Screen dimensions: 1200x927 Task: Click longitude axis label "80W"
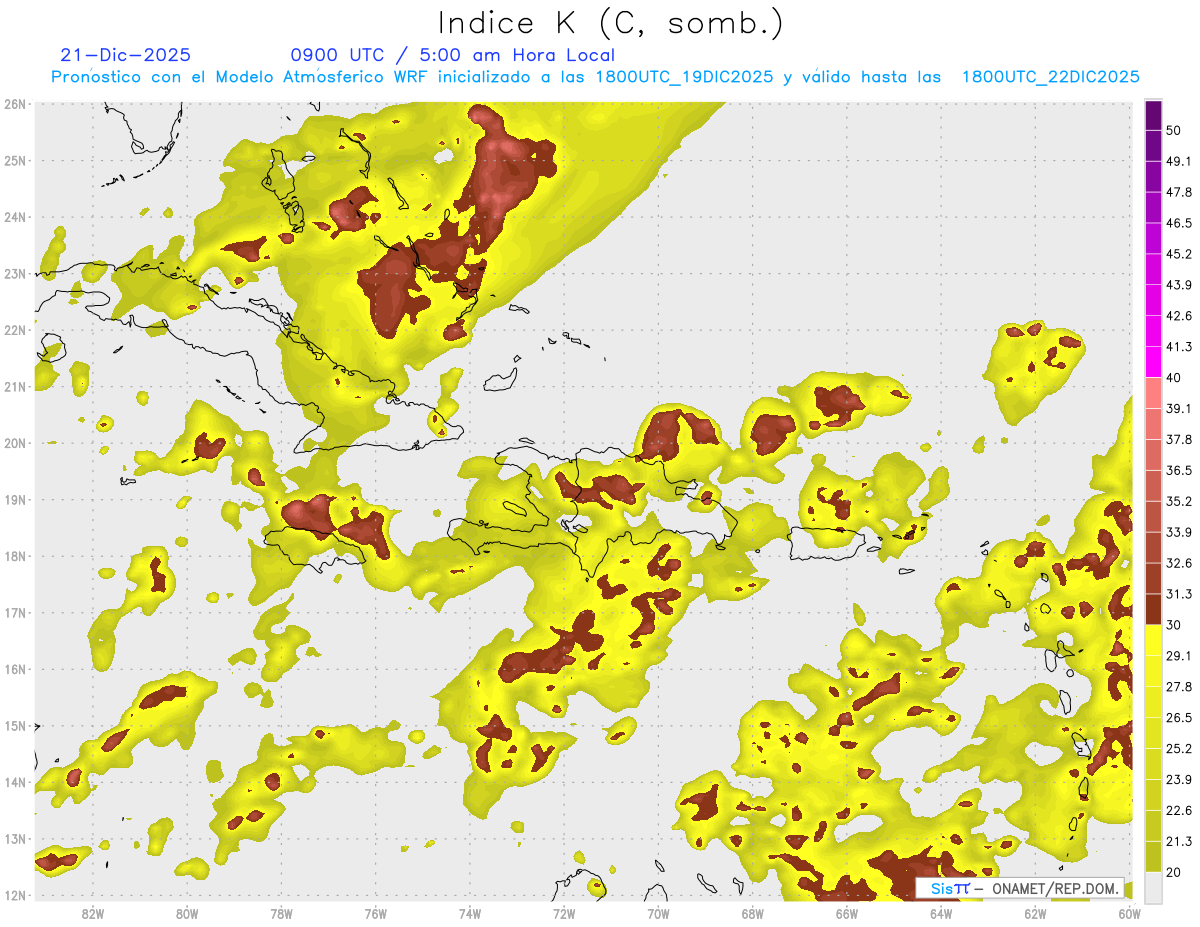[x=187, y=913]
